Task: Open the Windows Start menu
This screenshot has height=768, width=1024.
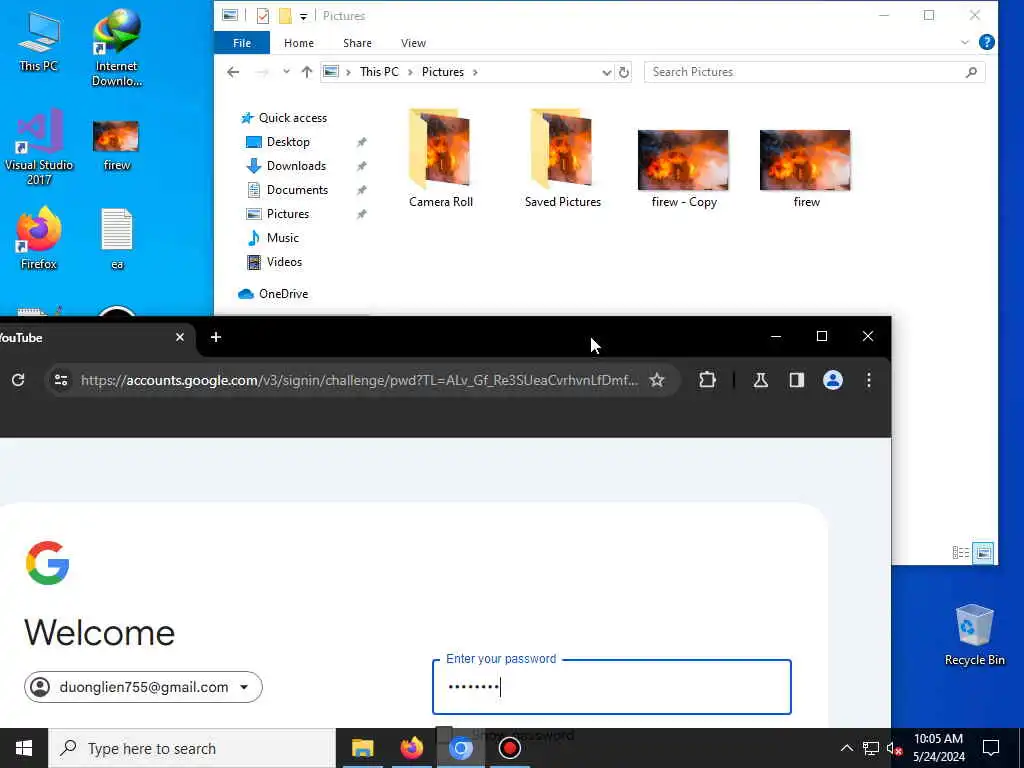Action: [x=24, y=748]
